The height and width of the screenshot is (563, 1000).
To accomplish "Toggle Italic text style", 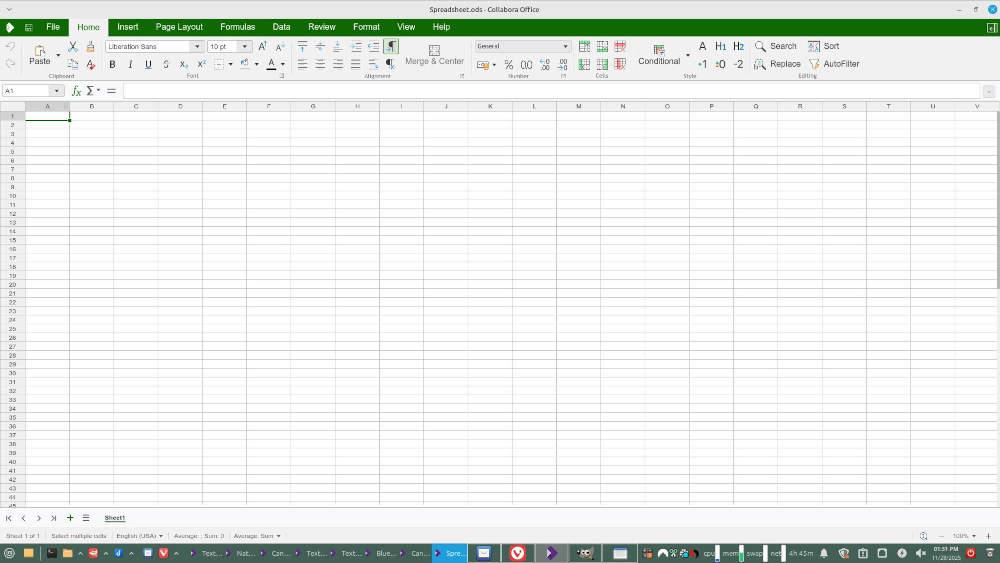I will click(130, 65).
